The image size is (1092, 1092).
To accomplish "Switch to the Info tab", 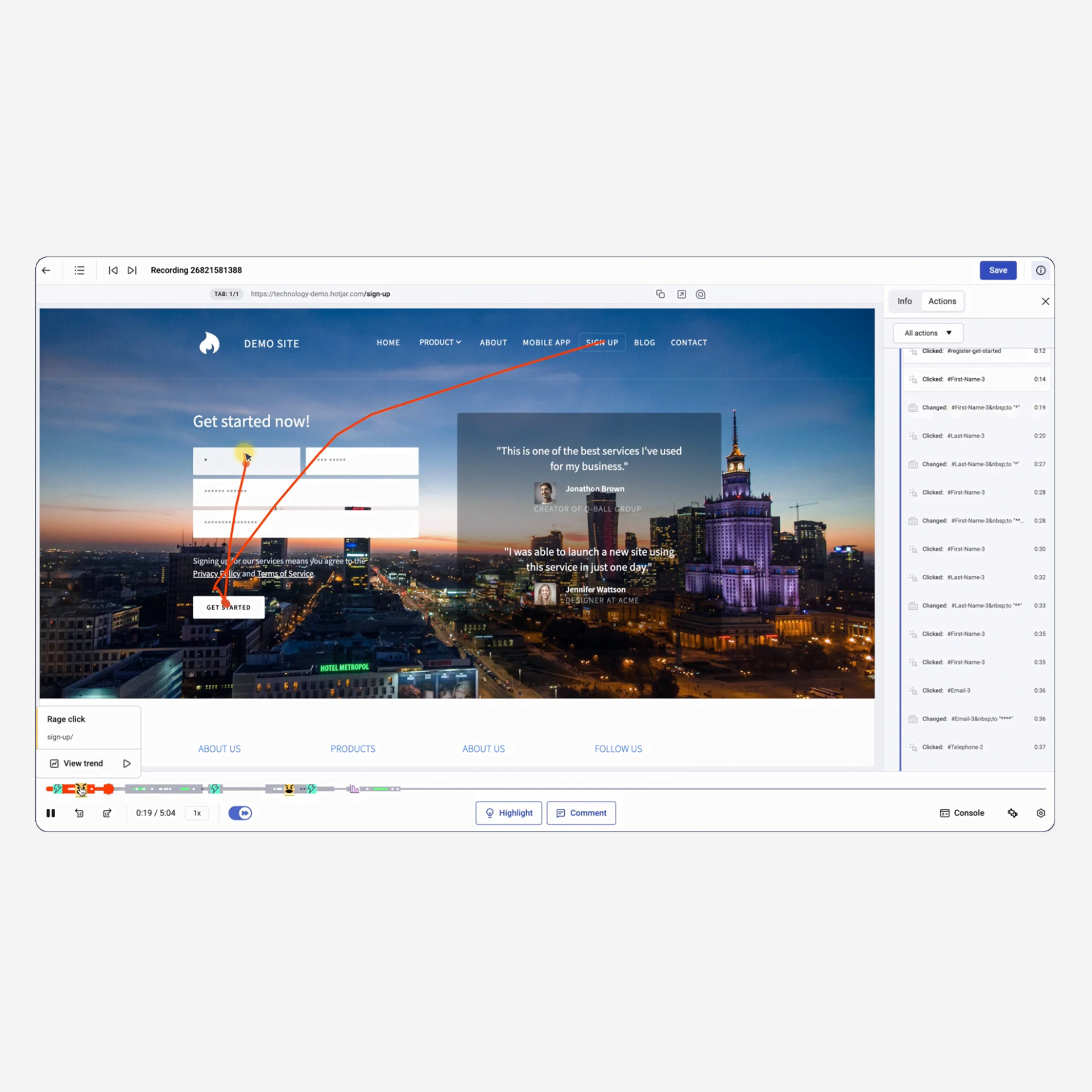I will coord(904,301).
